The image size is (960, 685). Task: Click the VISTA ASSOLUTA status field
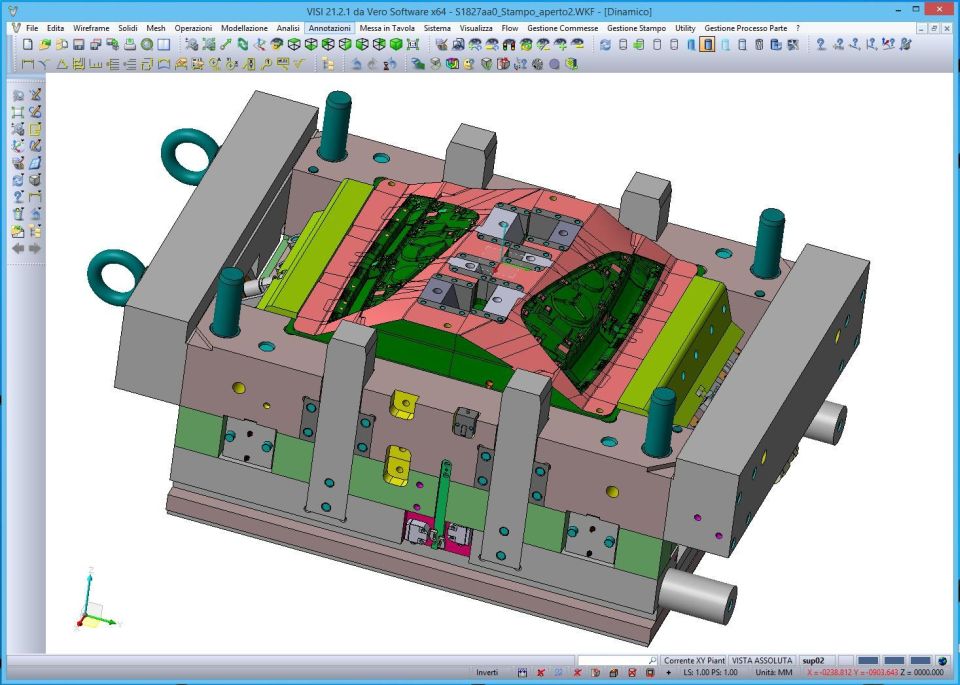(762, 661)
